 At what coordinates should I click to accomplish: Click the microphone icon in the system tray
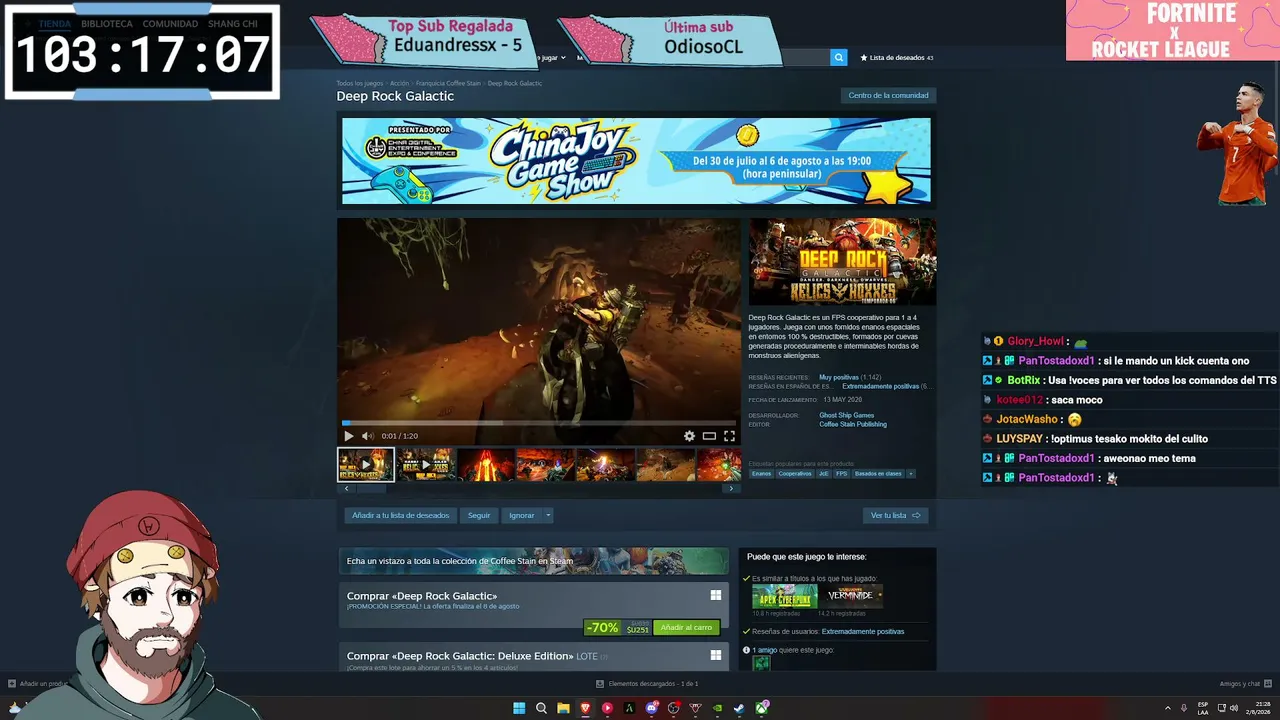coord(1184,708)
